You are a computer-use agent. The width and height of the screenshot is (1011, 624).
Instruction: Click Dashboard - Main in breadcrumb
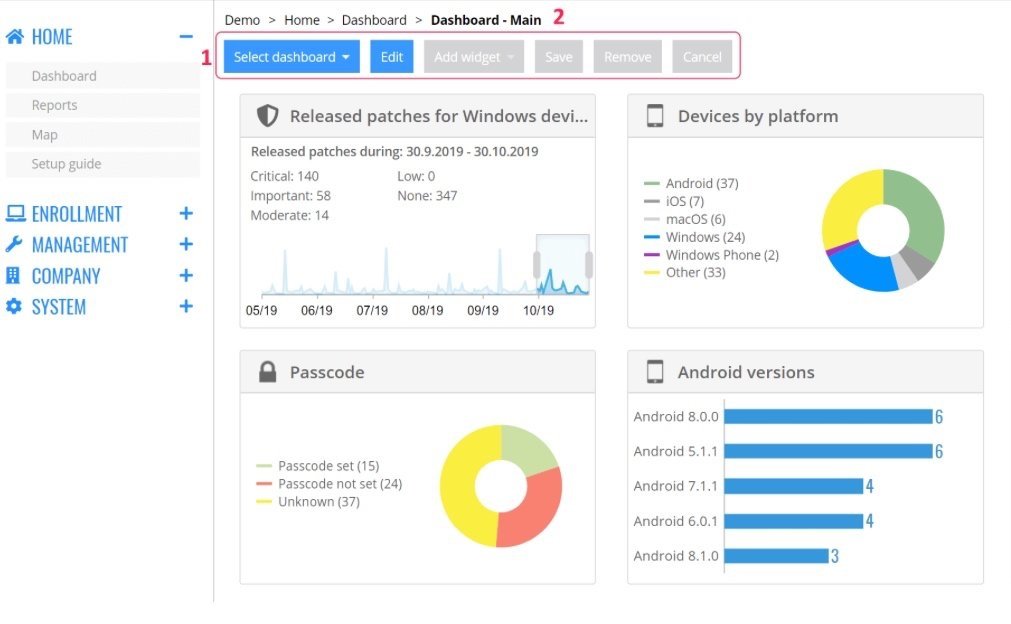tap(486, 20)
